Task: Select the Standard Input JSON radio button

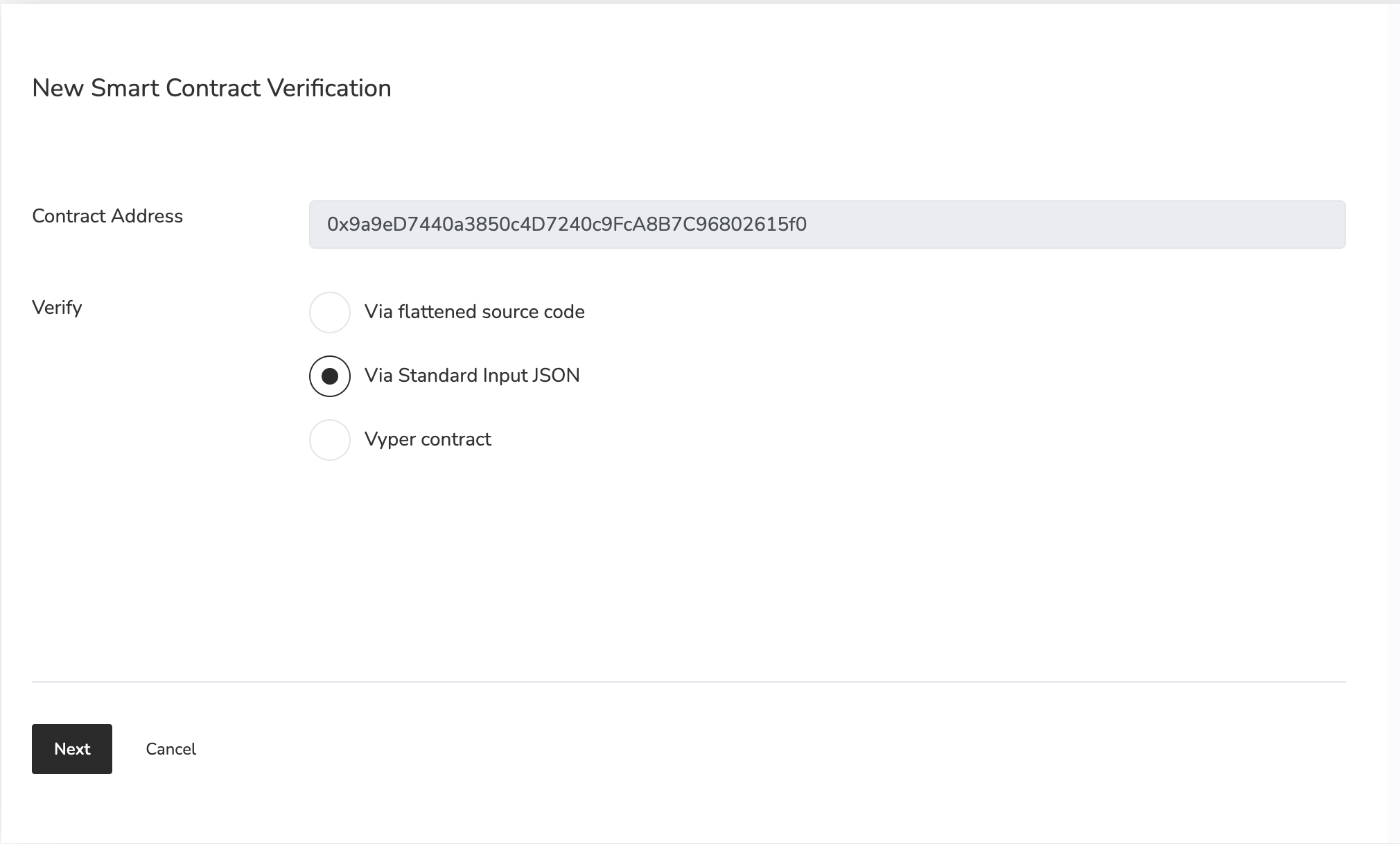Action: 330,376
